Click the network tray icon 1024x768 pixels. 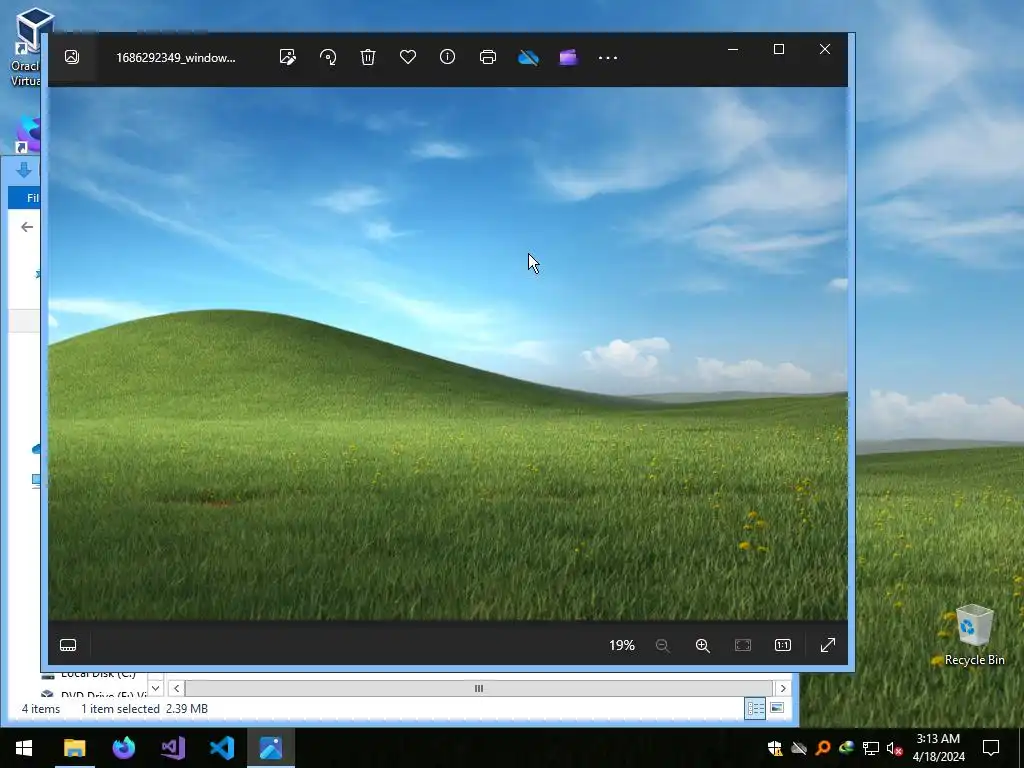coord(871,748)
